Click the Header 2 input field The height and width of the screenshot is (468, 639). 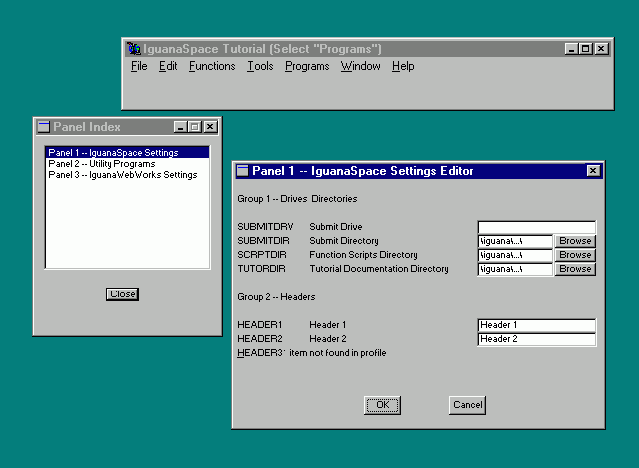pyautogui.click(x=536, y=339)
